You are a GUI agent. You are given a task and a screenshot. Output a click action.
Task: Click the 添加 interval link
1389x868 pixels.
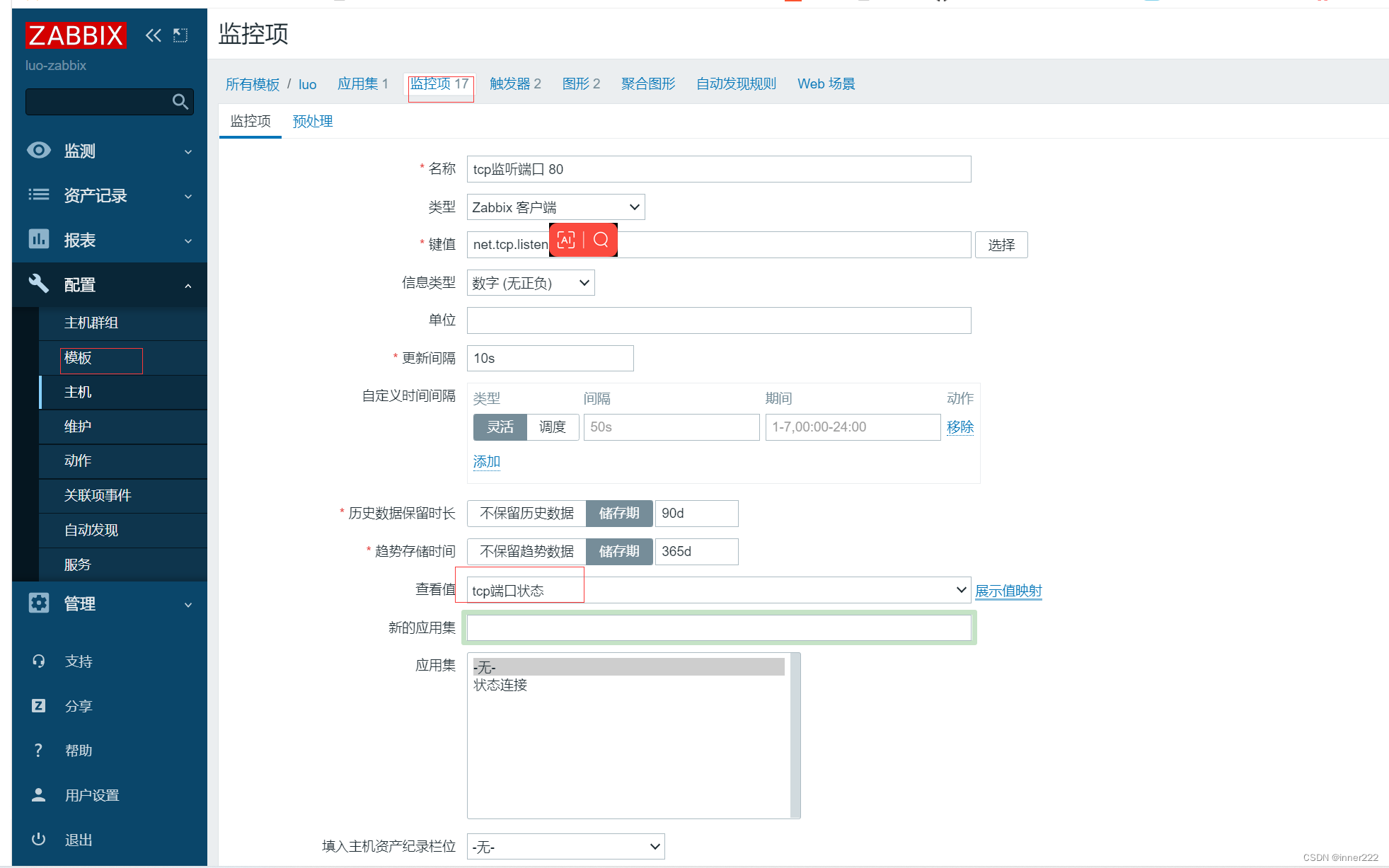pos(486,462)
